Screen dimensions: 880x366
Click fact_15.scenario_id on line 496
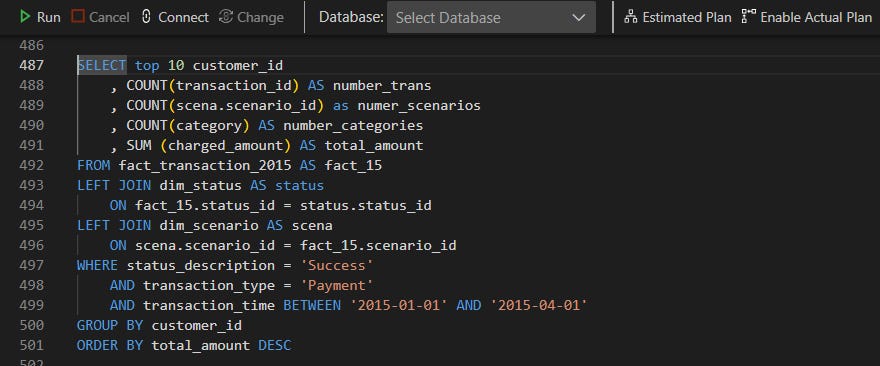click(378, 246)
